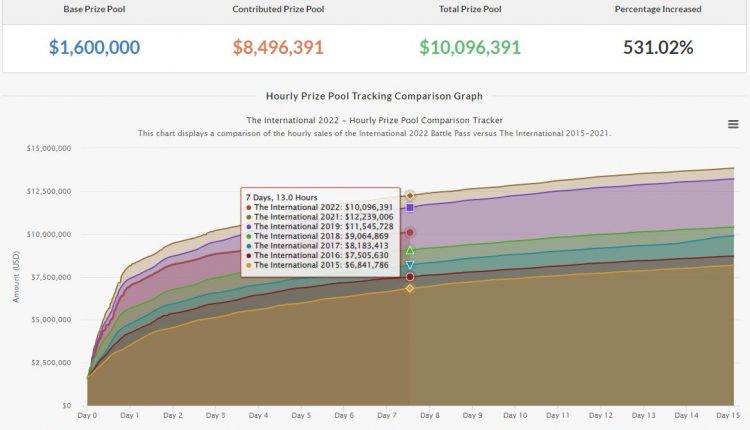This screenshot has width=750, height=430.
Task: Click the chart title The International 2022 tracker
Action: point(374,120)
